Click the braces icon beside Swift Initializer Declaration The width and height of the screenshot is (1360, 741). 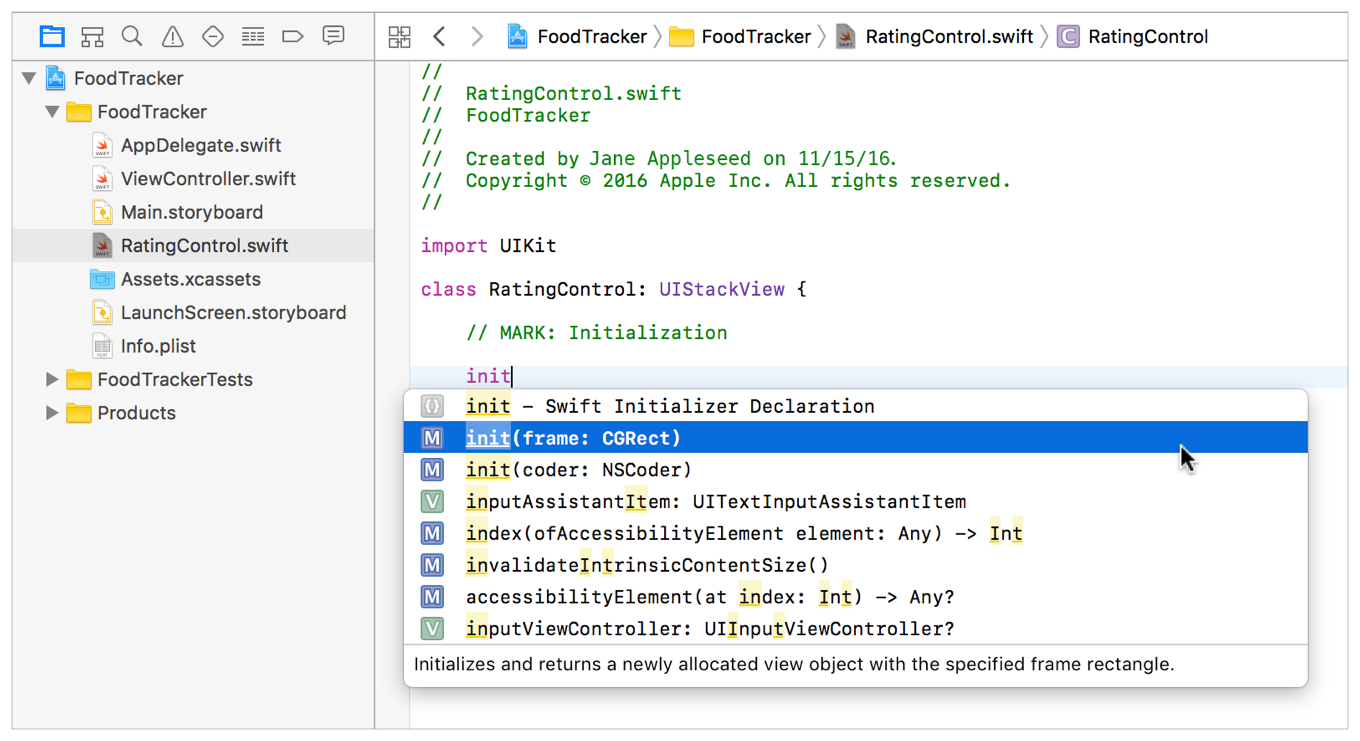pos(432,406)
